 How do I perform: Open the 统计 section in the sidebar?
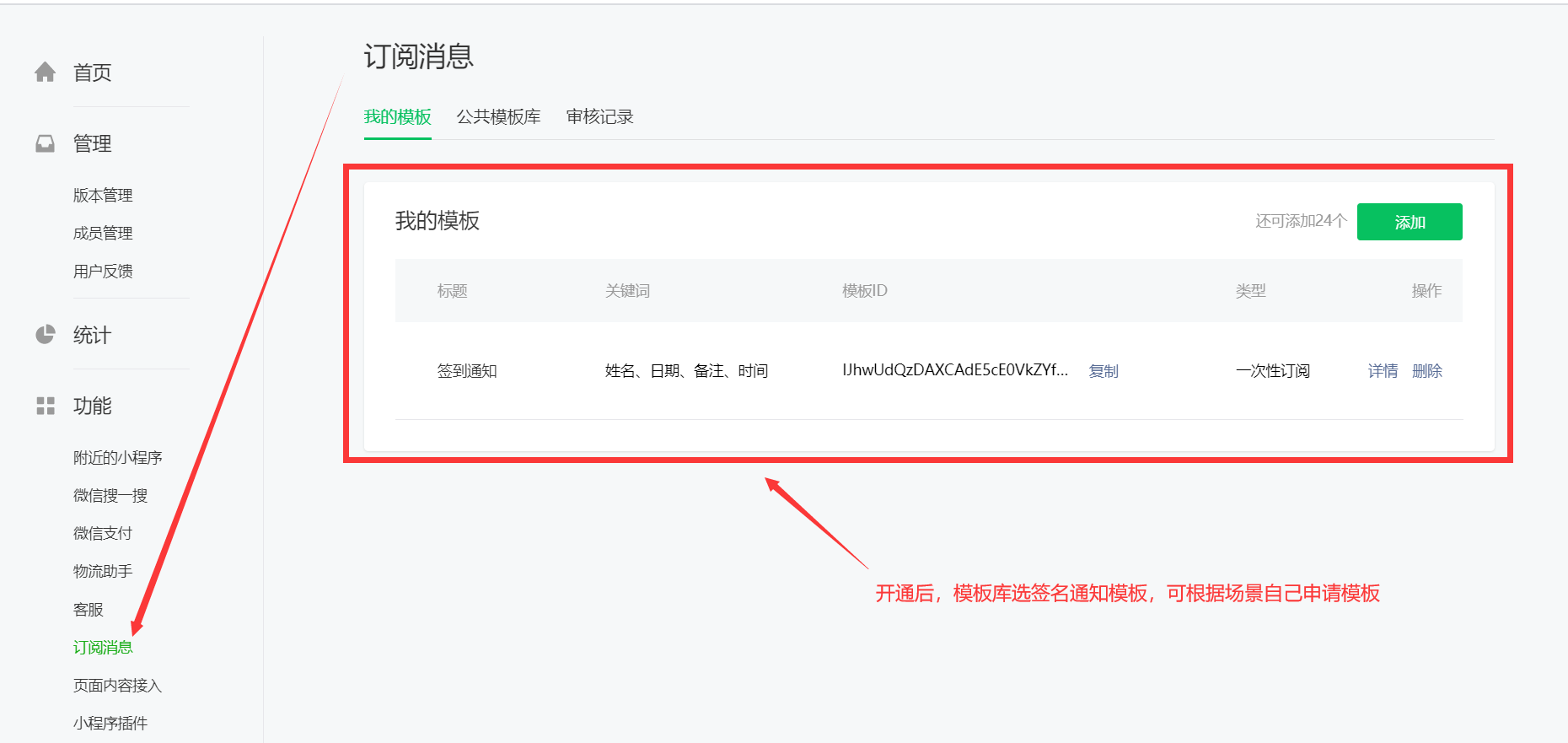click(92, 336)
